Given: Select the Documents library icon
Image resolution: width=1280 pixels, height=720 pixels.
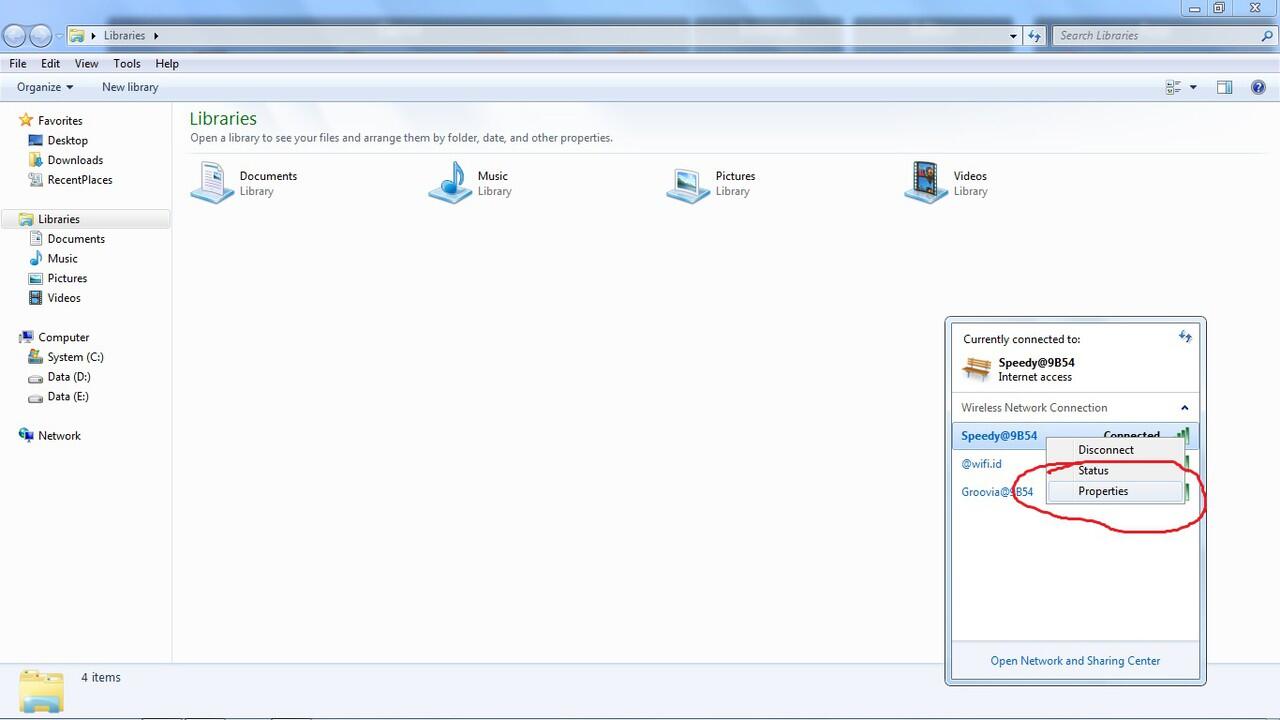Looking at the screenshot, I should click(212, 182).
